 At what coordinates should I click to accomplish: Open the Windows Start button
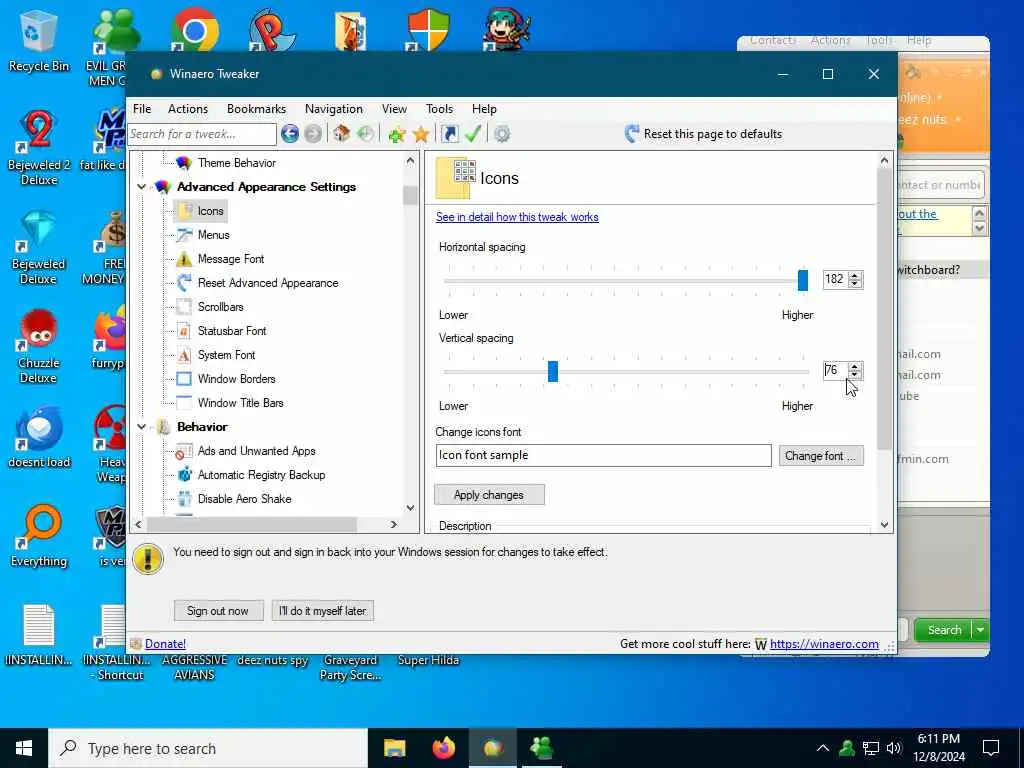tap(24, 748)
